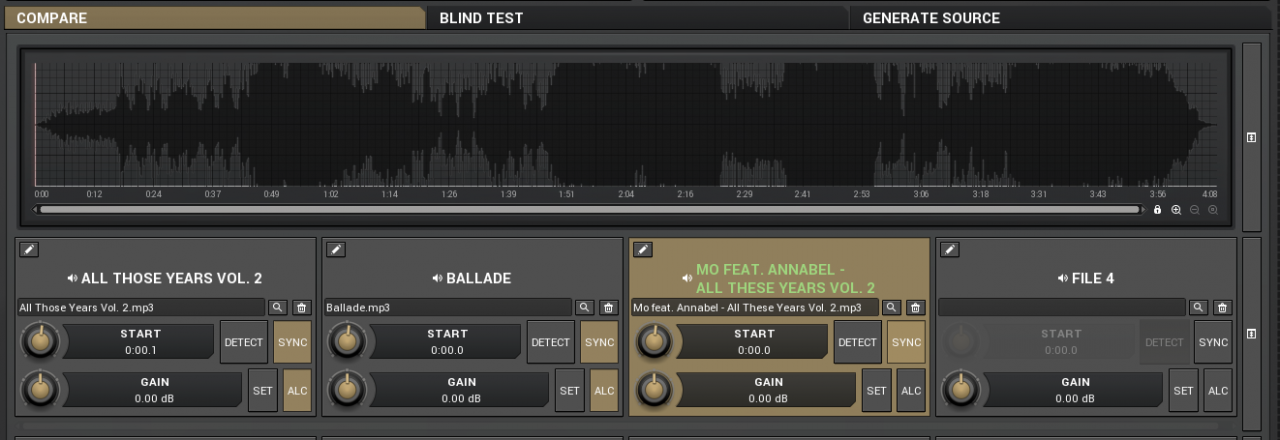
Task: Open the Generate Source tab
Action: tap(1062, 18)
